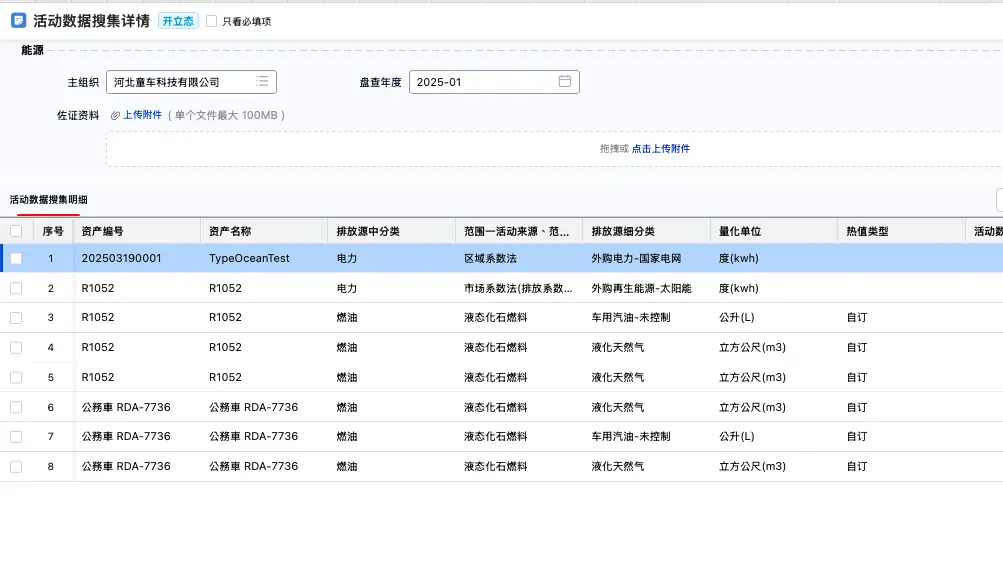Click the document icon beside 活动数据搜集详情 title
Viewport: 1003px width, 564px height.
pyautogui.click(x=18, y=21)
